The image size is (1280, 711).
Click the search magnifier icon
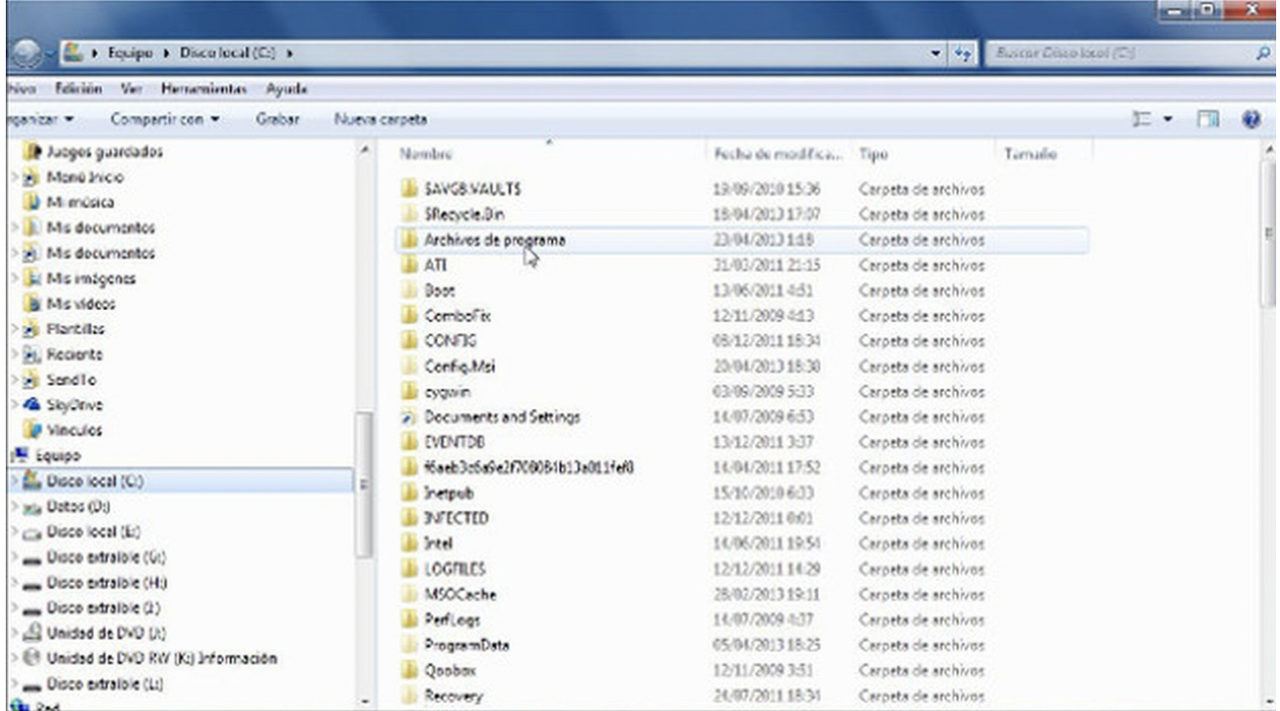click(1263, 52)
